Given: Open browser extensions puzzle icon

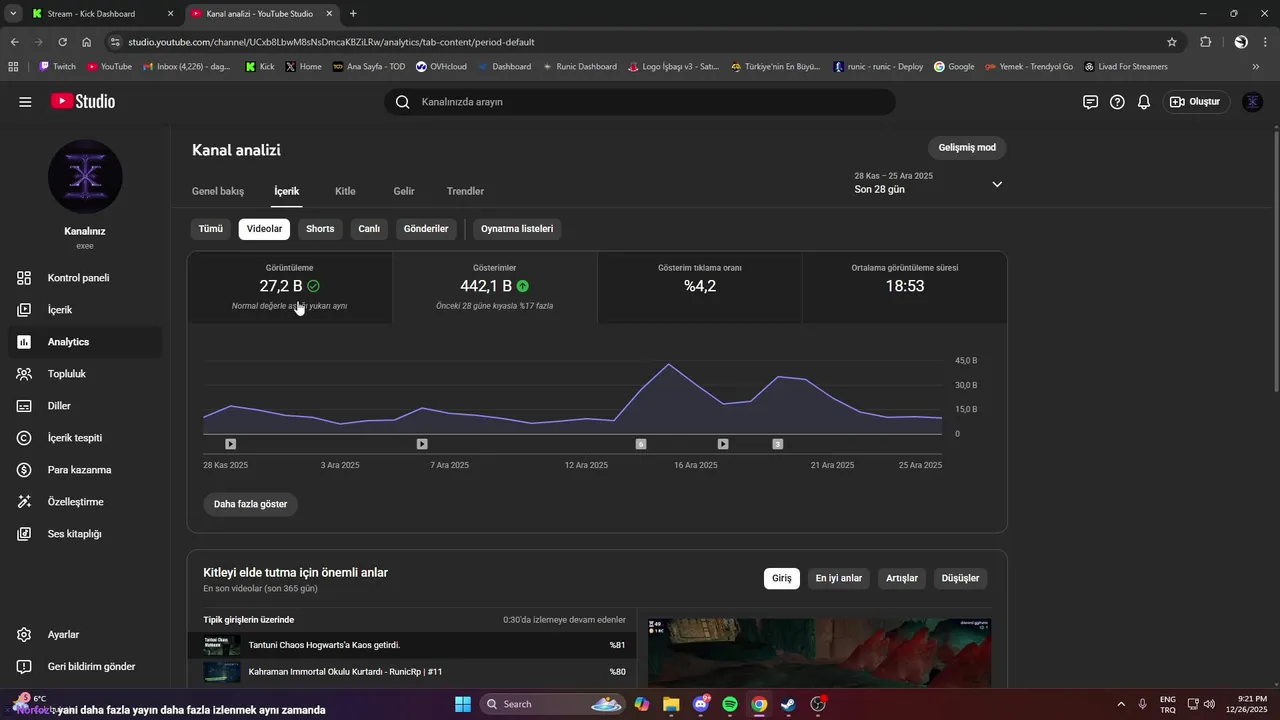Looking at the screenshot, I should [1205, 42].
